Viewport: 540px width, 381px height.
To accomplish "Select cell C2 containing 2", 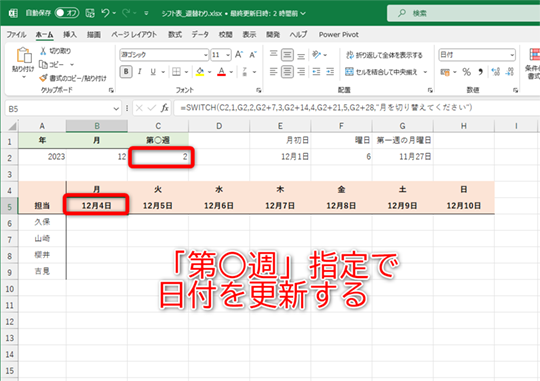I will [158, 157].
